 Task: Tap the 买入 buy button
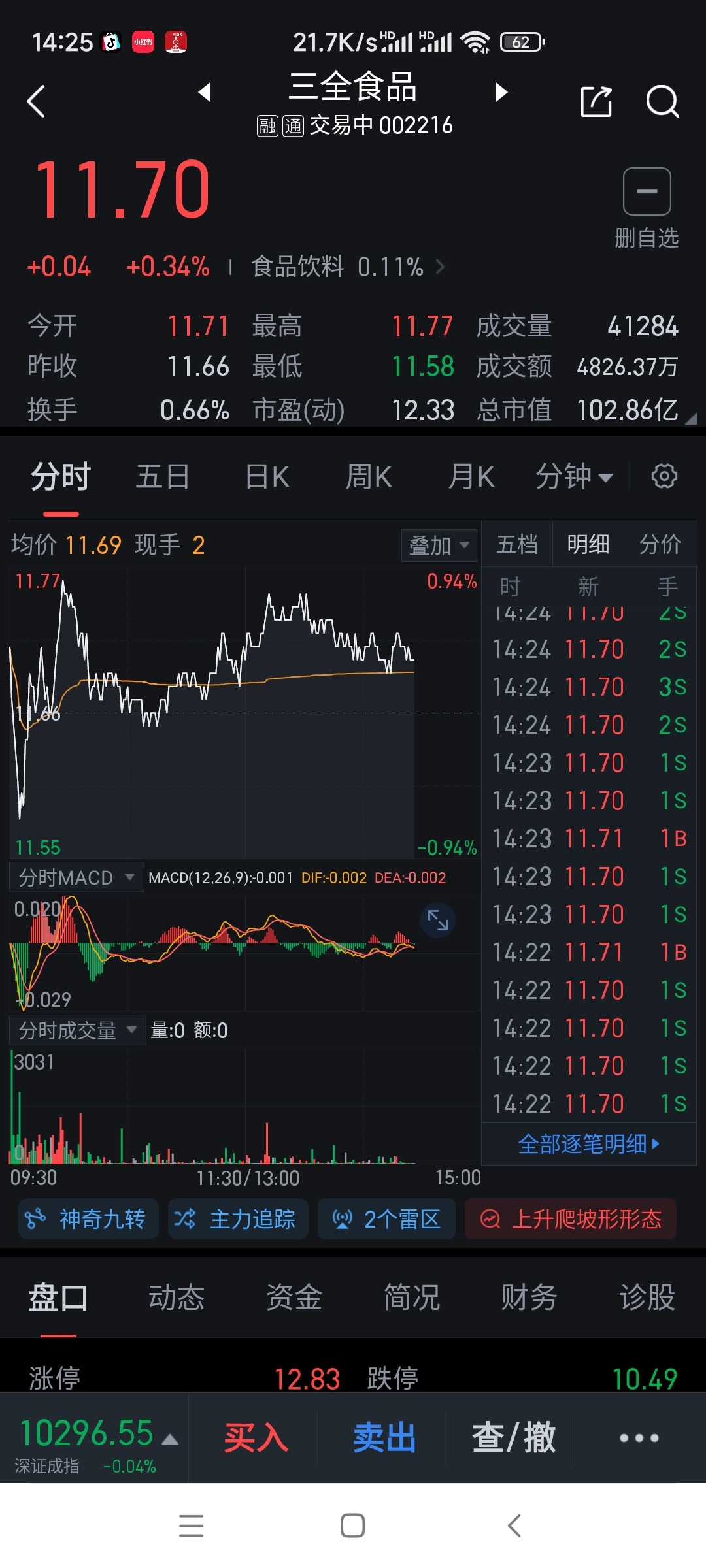(256, 1438)
